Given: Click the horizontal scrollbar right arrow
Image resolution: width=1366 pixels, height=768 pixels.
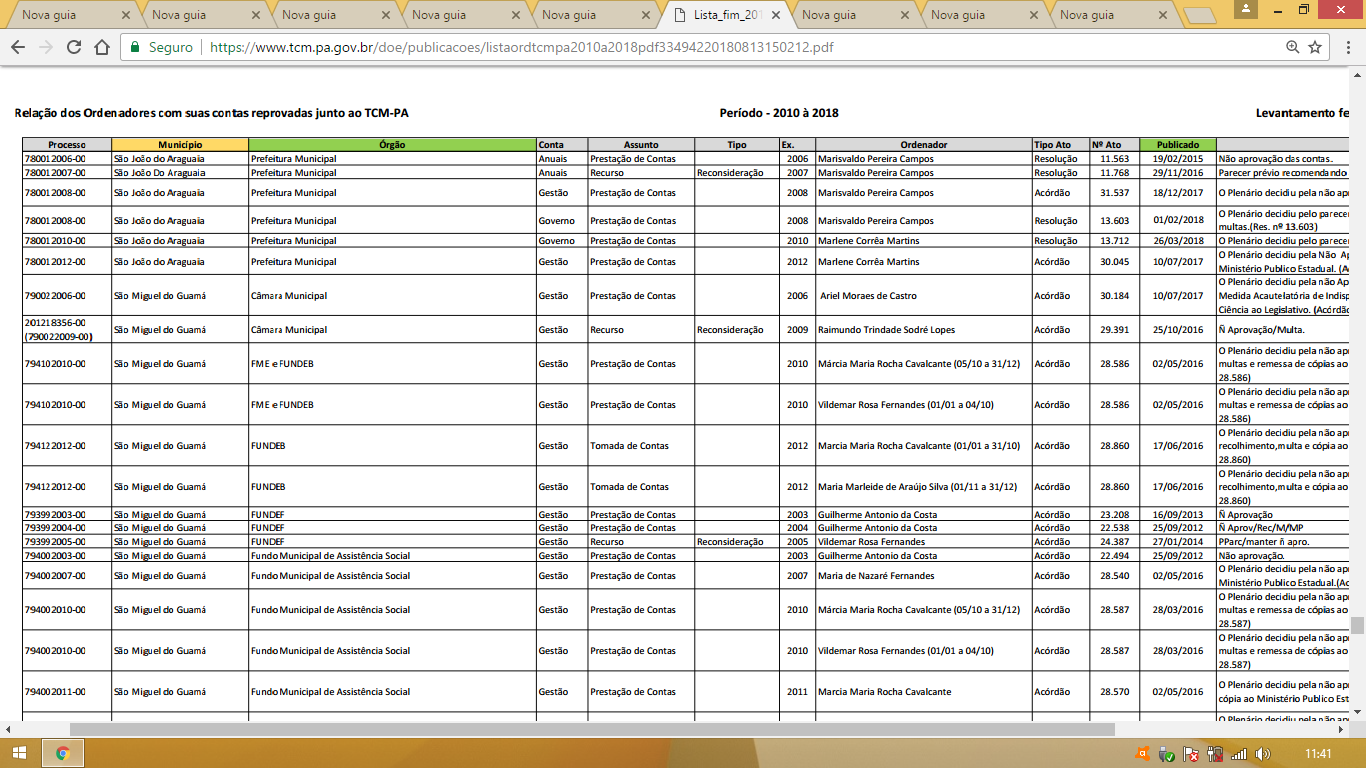Looking at the screenshot, I should (x=1341, y=730).
